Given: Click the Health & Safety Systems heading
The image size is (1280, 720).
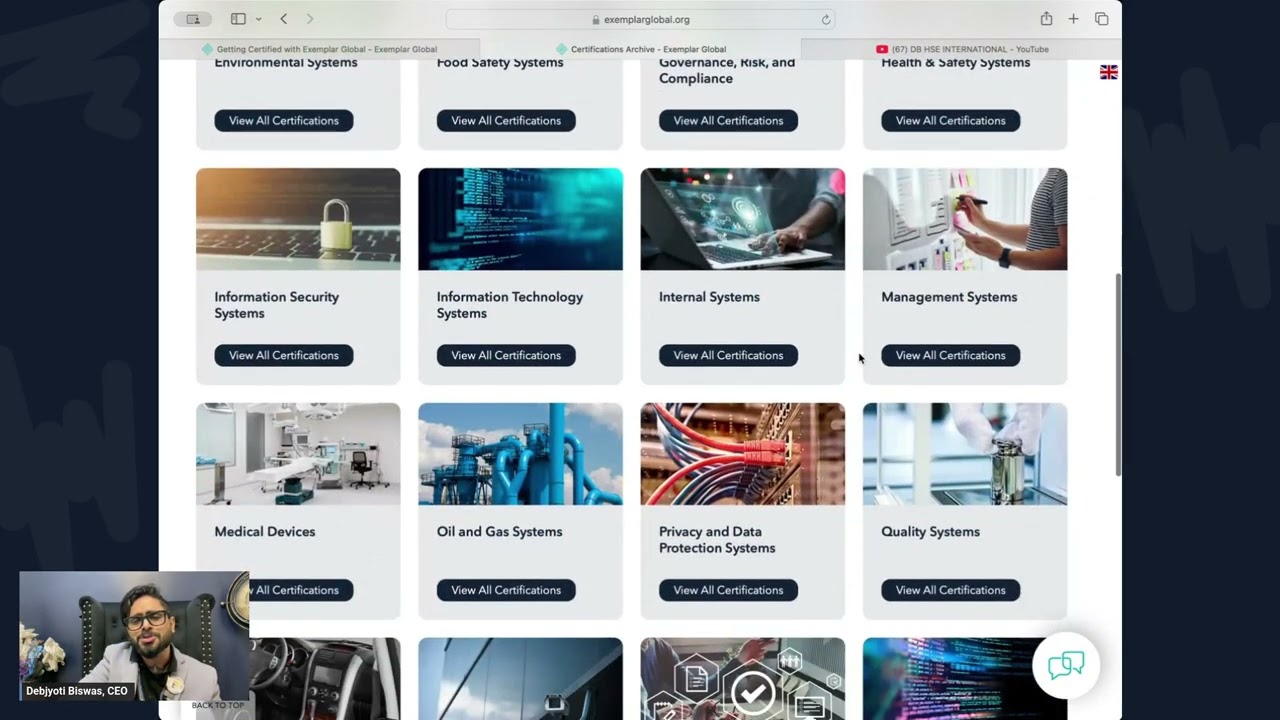Looking at the screenshot, I should tap(955, 62).
